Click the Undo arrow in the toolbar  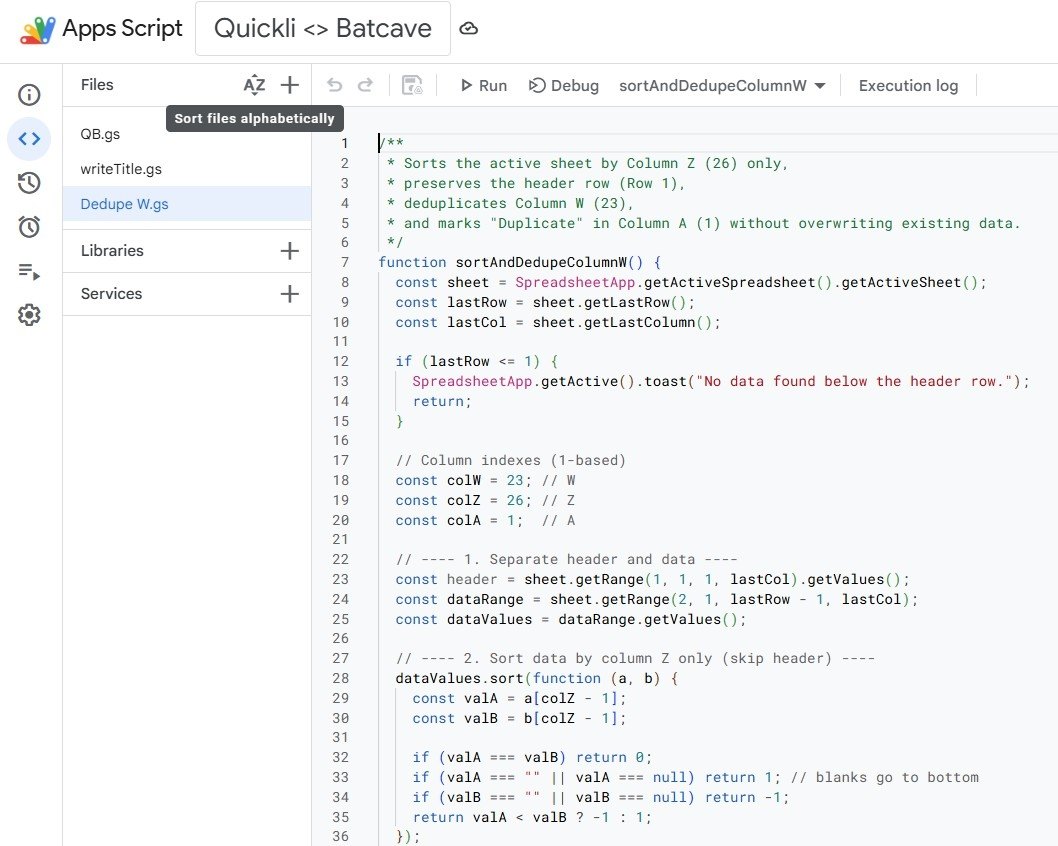[x=334, y=85]
